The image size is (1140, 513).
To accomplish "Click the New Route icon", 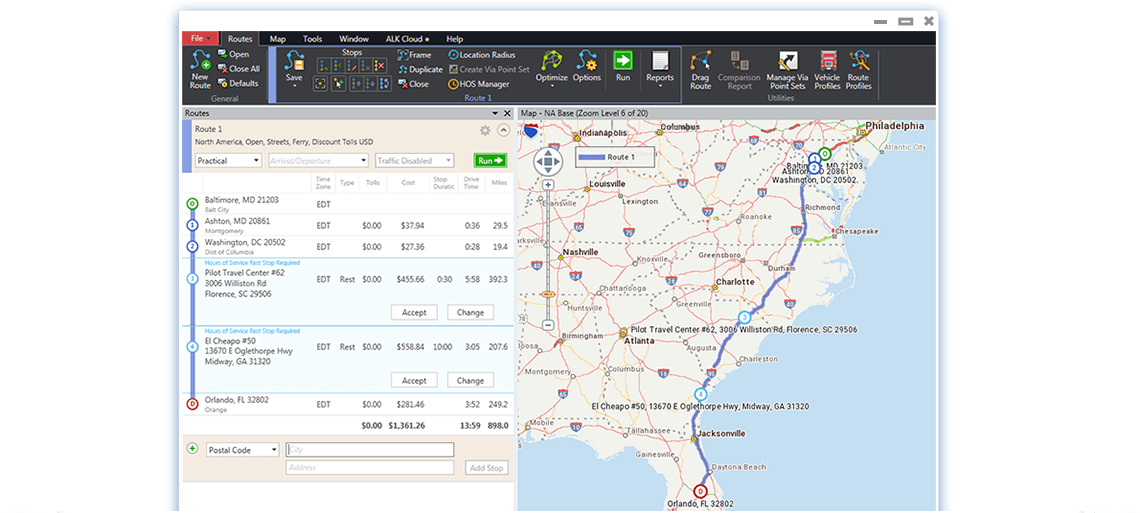I will [200, 62].
